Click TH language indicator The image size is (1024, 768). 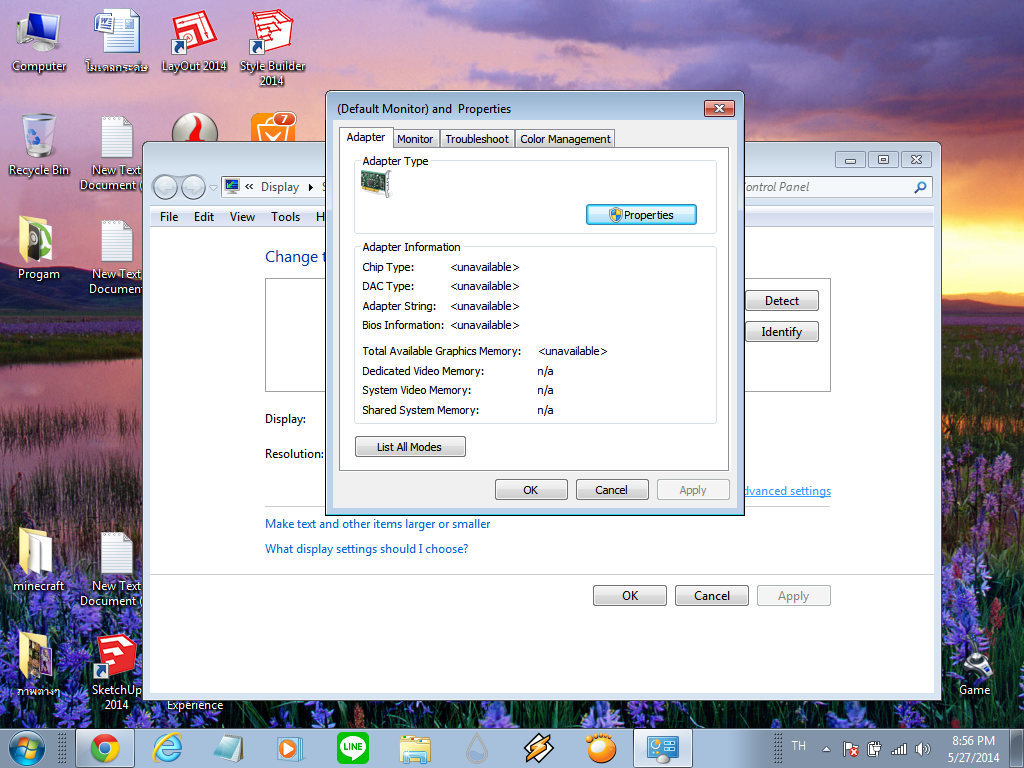(x=799, y=746)
